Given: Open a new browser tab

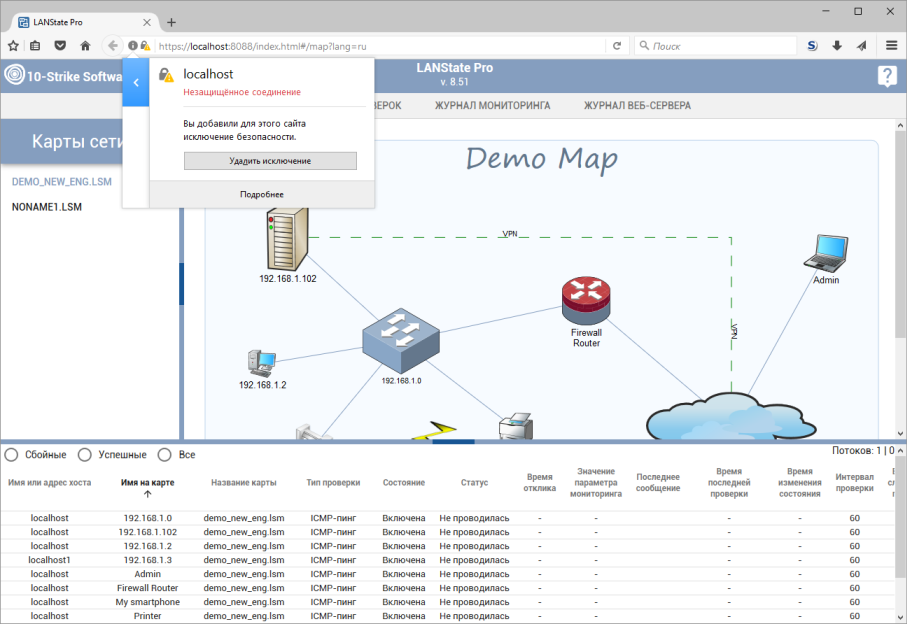Looking at the screenshot, I should pyautogui.click(x=171, y=22).
